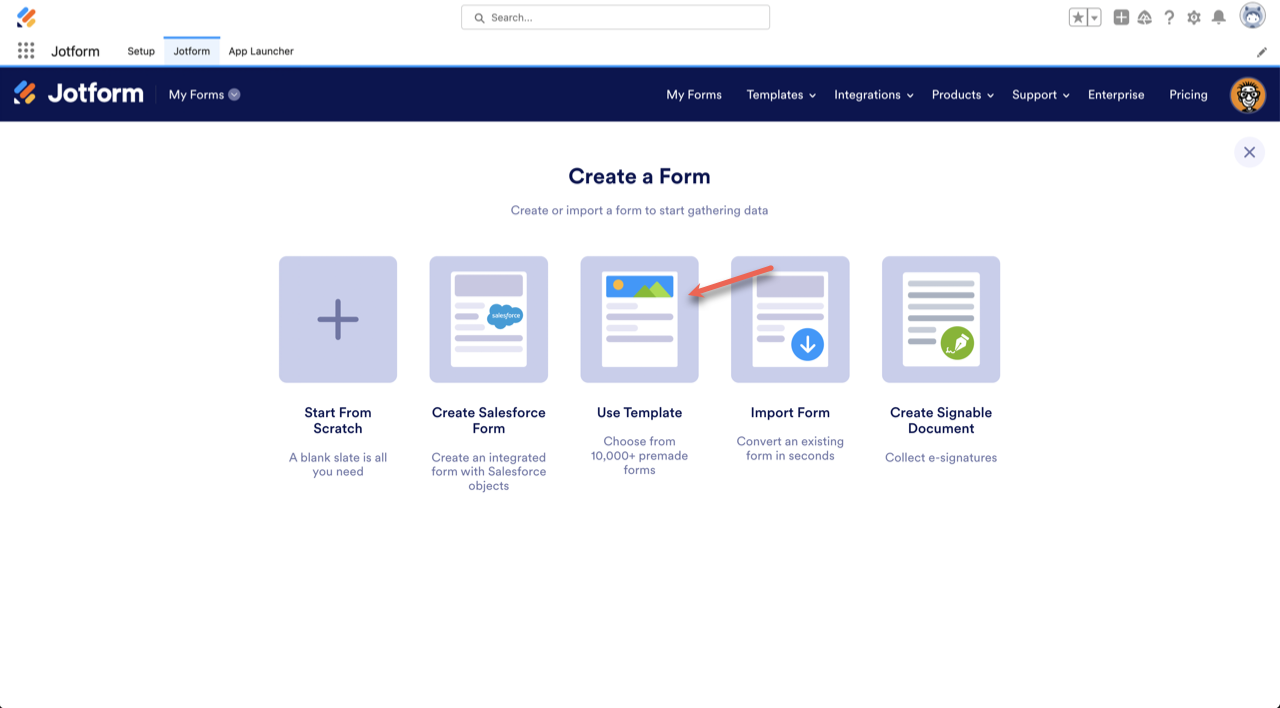Click 'Create or import a form' subtitle text
The width and height of the screenshot is (1280, 708).
[x=639, y=210]
